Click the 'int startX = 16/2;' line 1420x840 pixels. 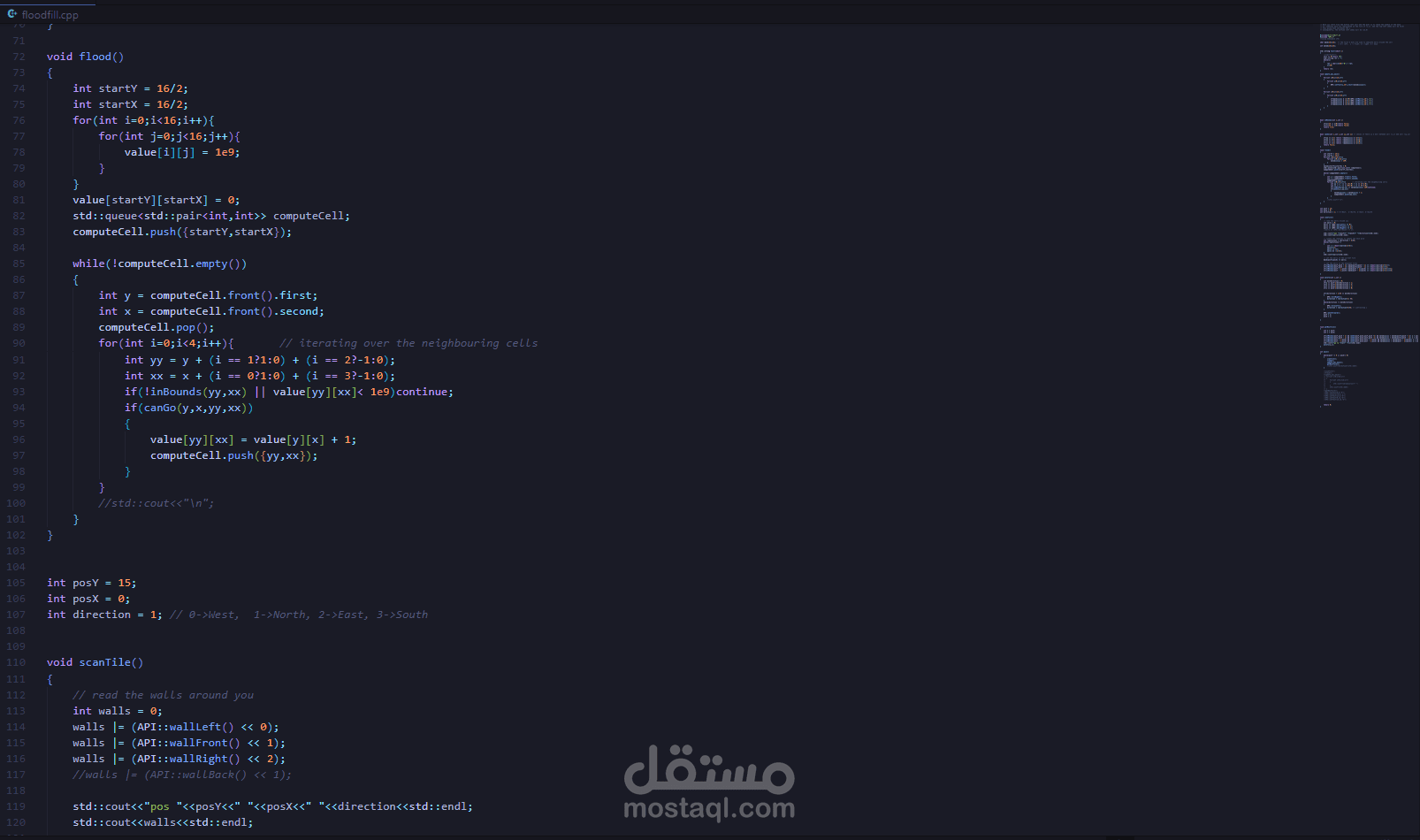tap(130, 104)
